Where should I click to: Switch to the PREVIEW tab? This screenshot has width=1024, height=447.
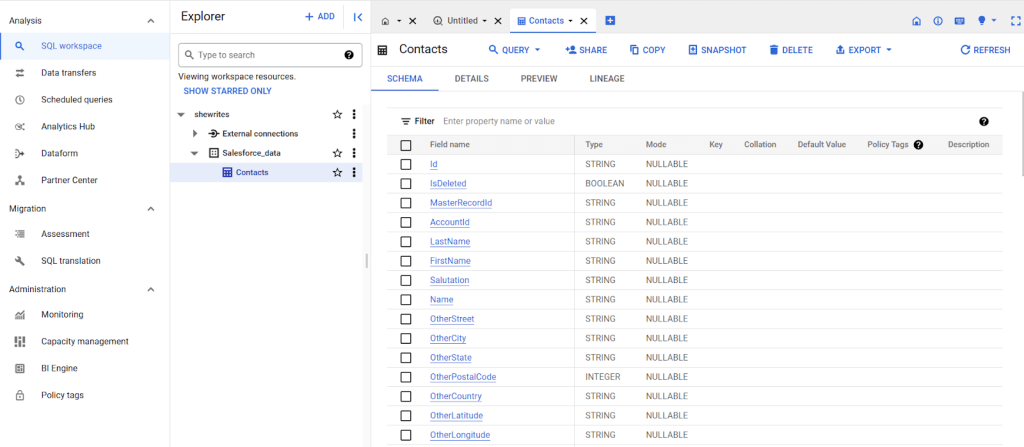pos(539,78)
